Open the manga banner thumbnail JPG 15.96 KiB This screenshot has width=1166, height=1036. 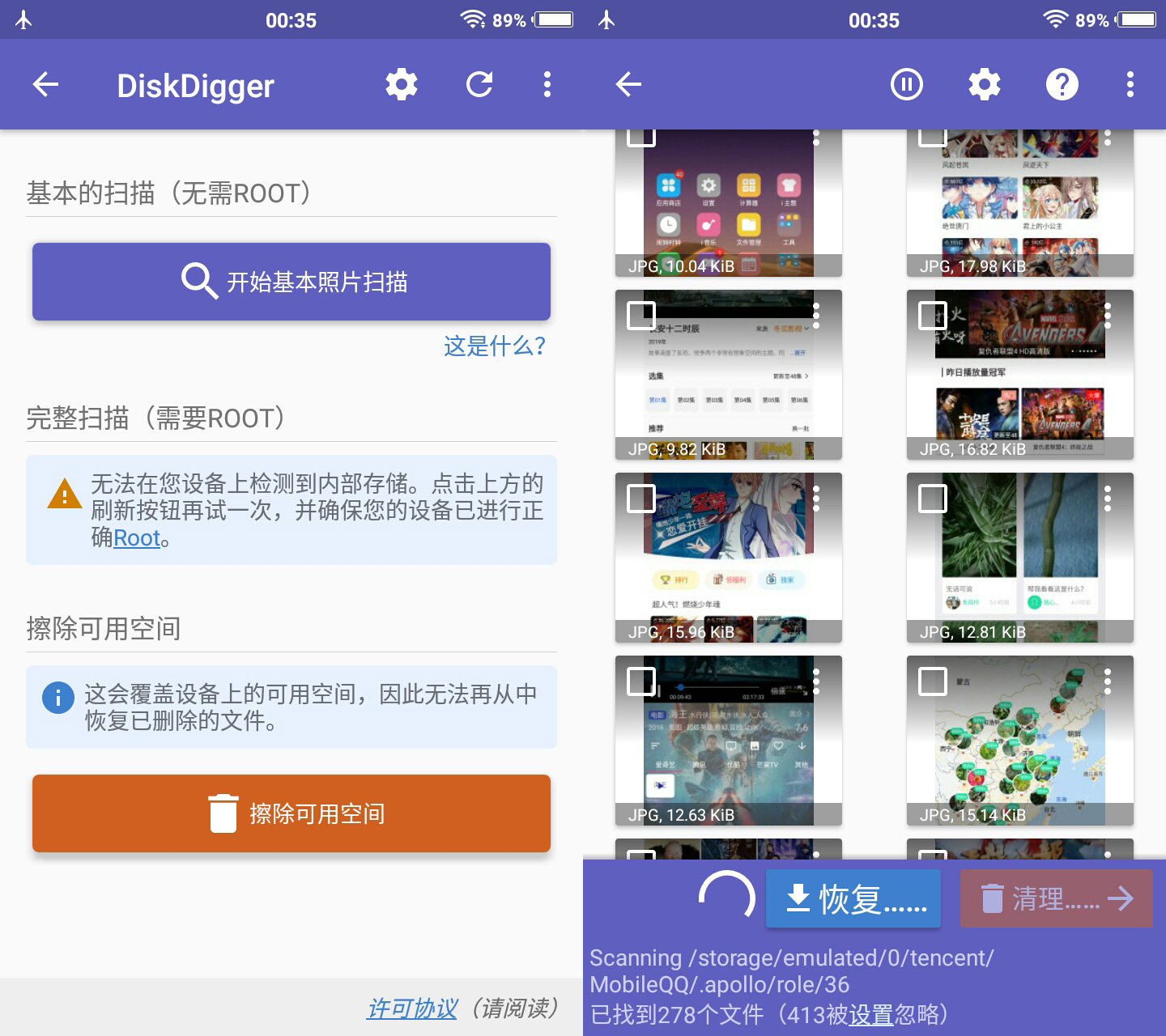click(x=729, y=558)
